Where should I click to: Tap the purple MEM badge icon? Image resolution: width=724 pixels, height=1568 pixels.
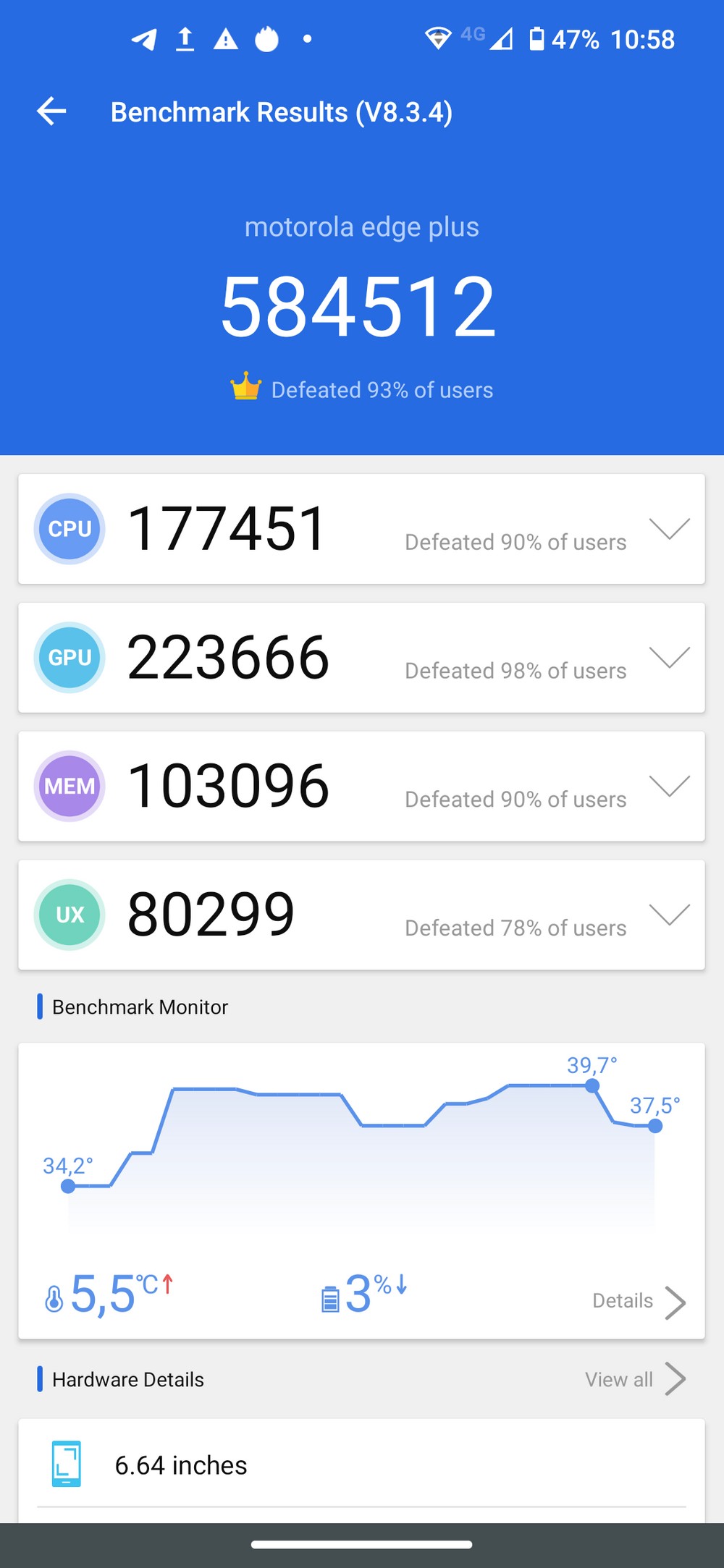[x=70, y=786]
